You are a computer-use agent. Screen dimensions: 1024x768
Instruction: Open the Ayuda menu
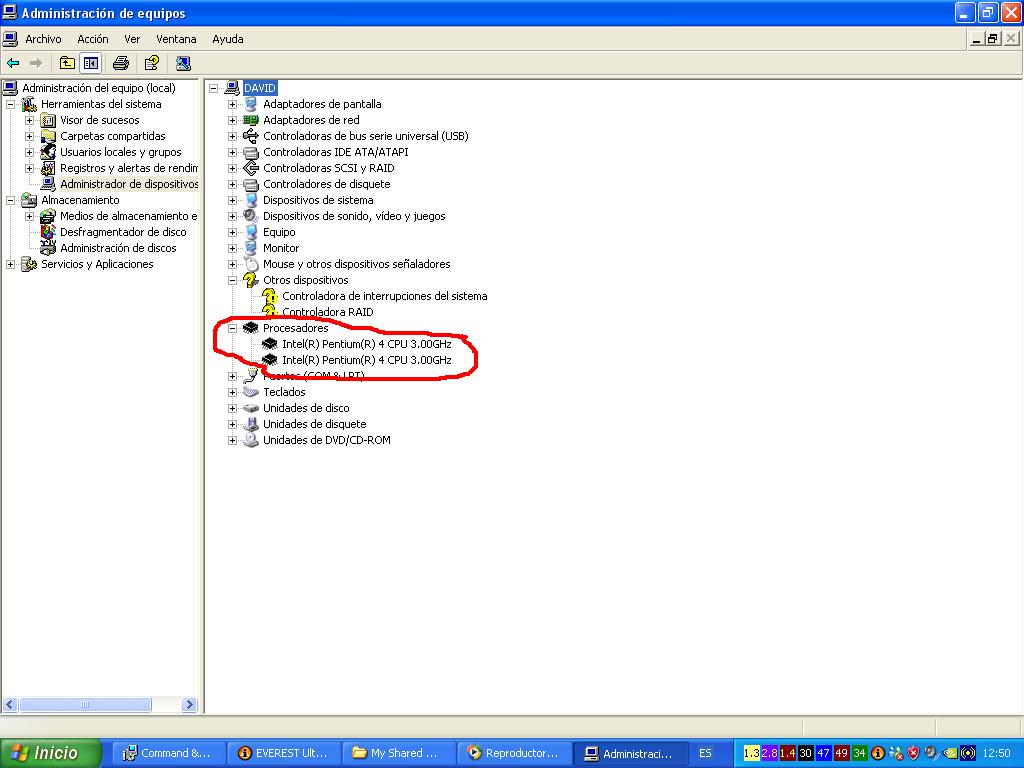pyautogui.click(x=228, y=39)
